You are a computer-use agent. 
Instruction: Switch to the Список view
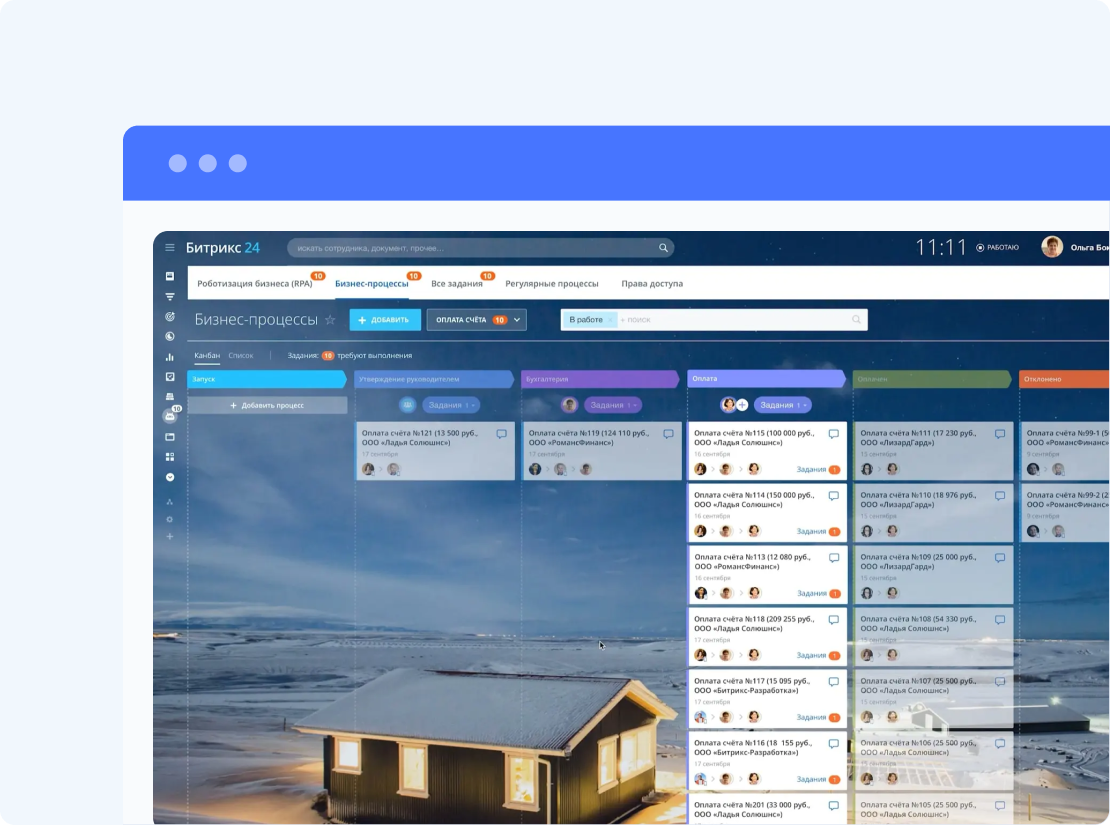[x=241, y=355]
